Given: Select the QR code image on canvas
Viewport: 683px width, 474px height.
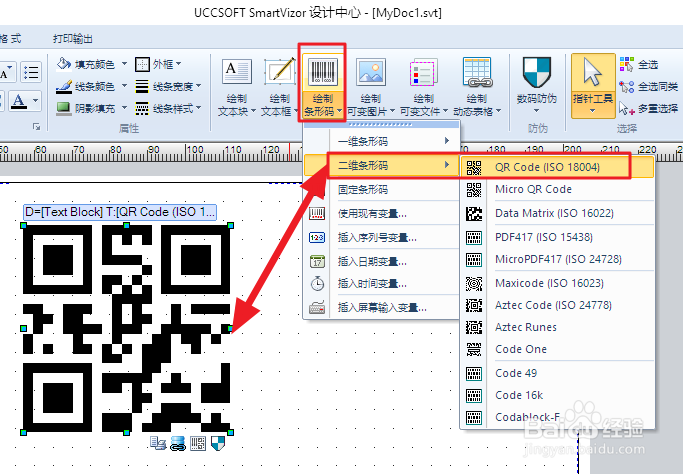Looking at the screenshot, I should click(127, 328).
